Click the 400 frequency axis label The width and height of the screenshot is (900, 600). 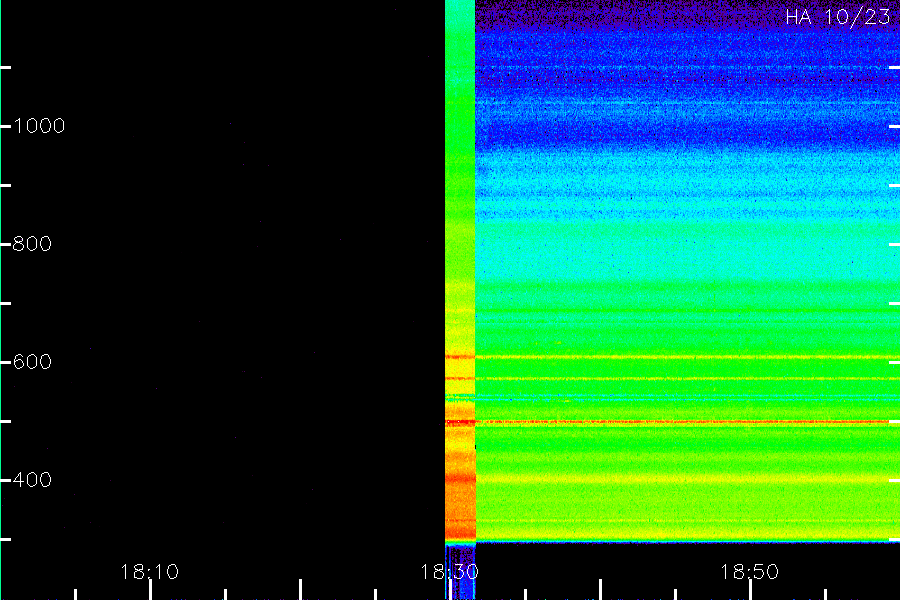tap(32, 479)
